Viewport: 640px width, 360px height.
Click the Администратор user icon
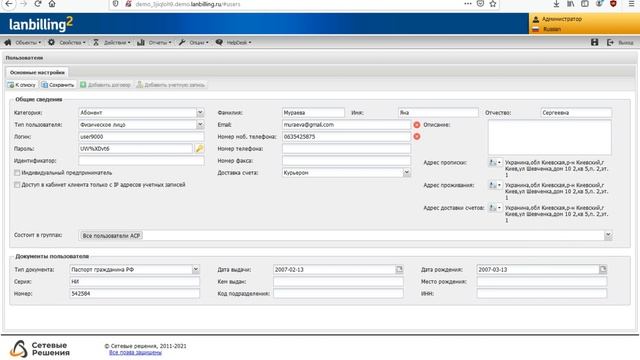[536, 19]
